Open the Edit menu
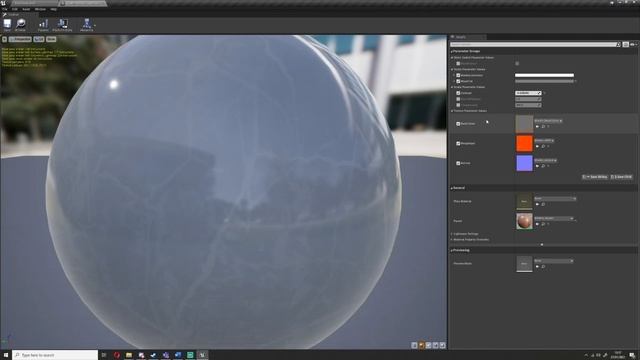The width and height of the screenshot is (640, 360). tap(15, 9)
